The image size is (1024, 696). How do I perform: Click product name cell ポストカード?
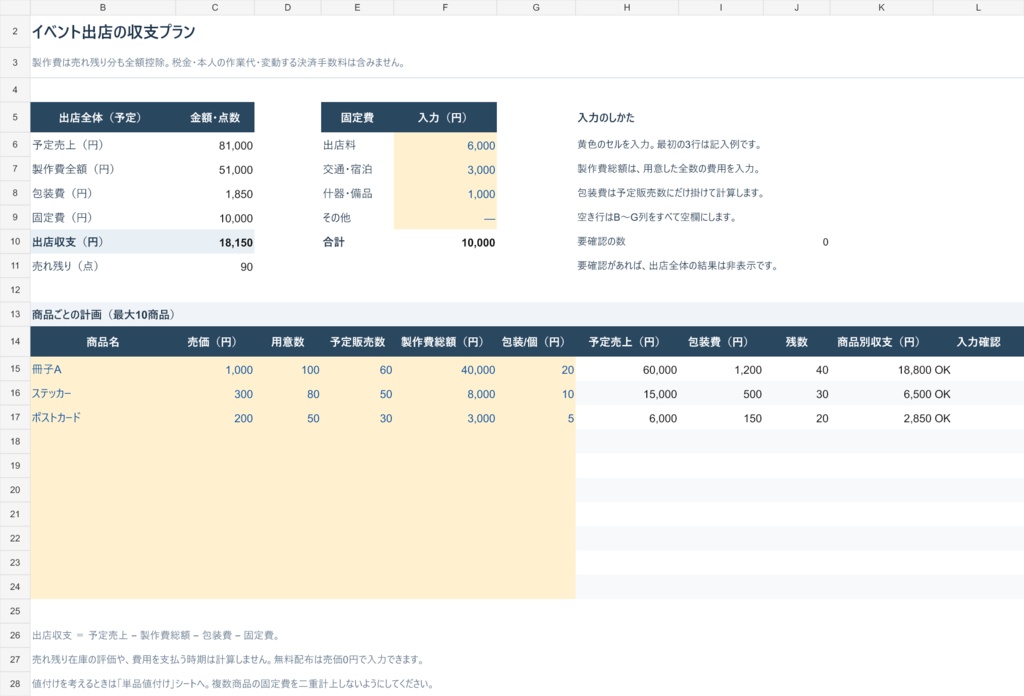103,418
